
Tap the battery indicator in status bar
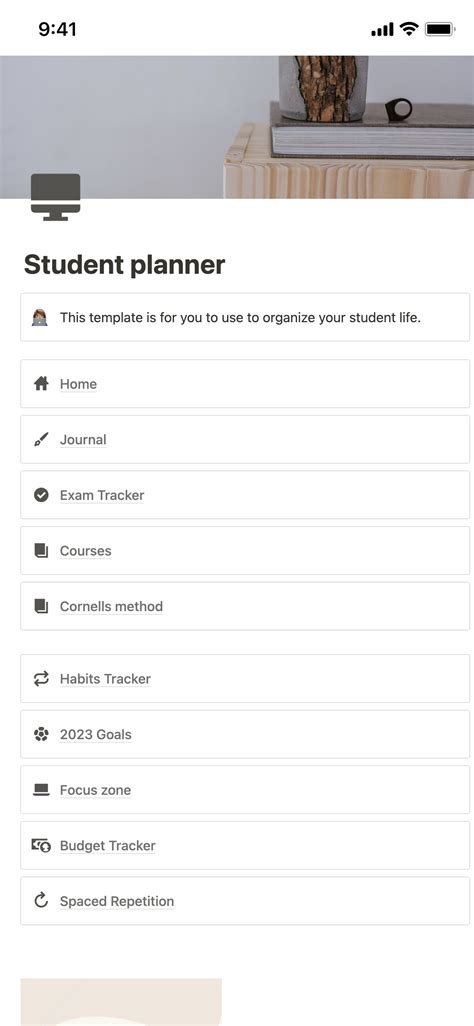click(440, 29)
